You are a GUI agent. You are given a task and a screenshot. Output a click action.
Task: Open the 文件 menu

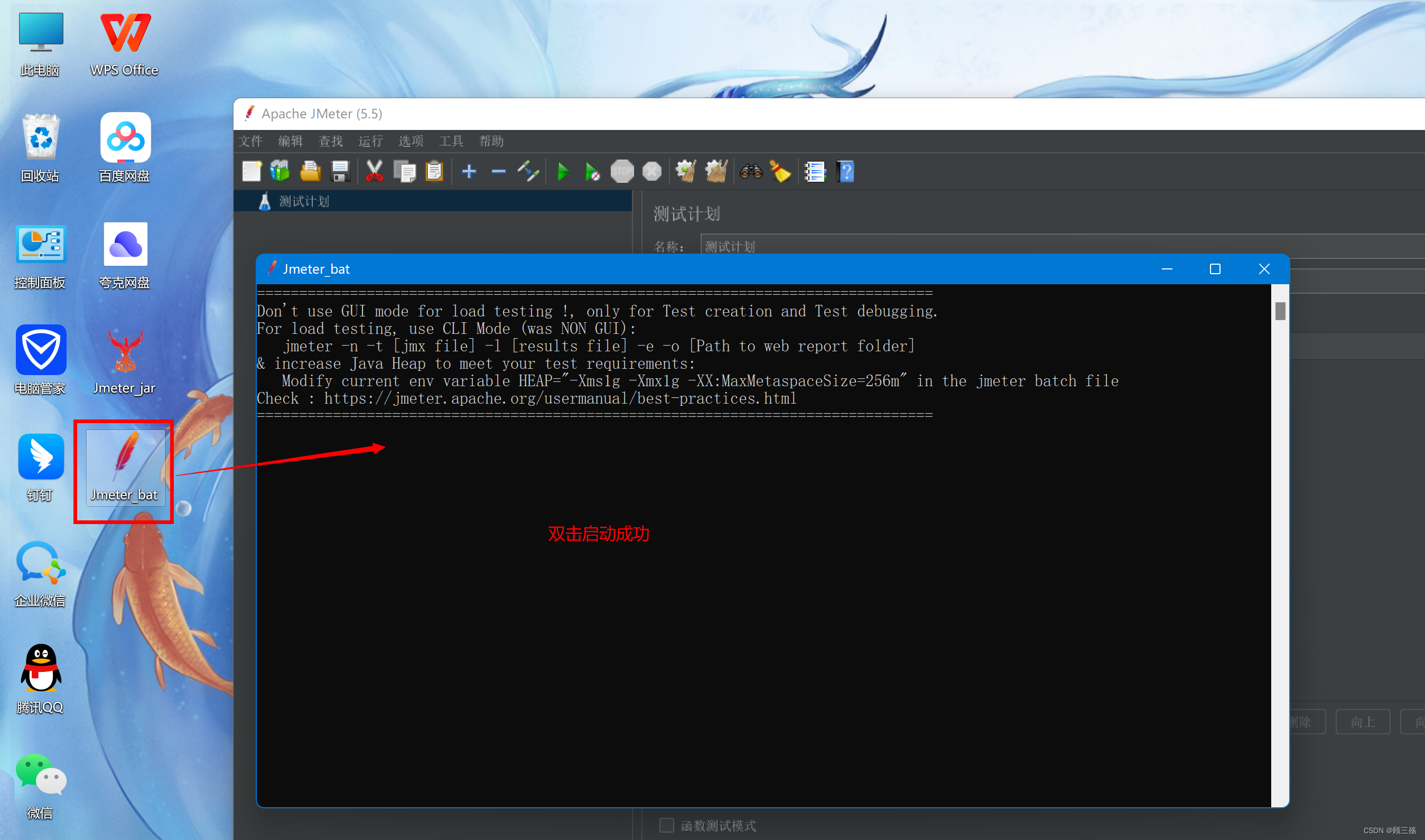point(250,141)
